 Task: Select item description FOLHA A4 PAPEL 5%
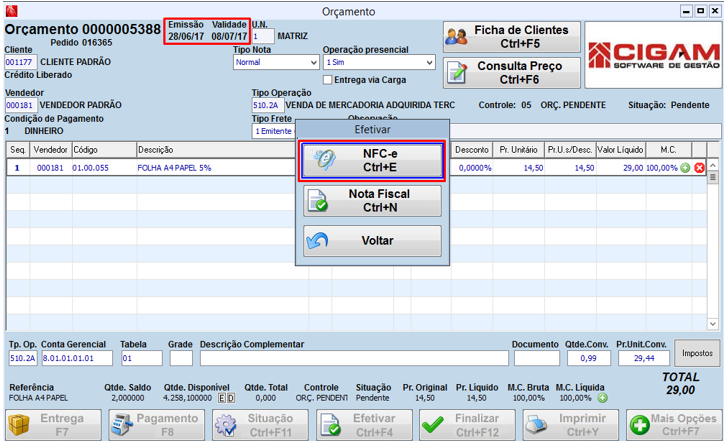tap(174, 168)
